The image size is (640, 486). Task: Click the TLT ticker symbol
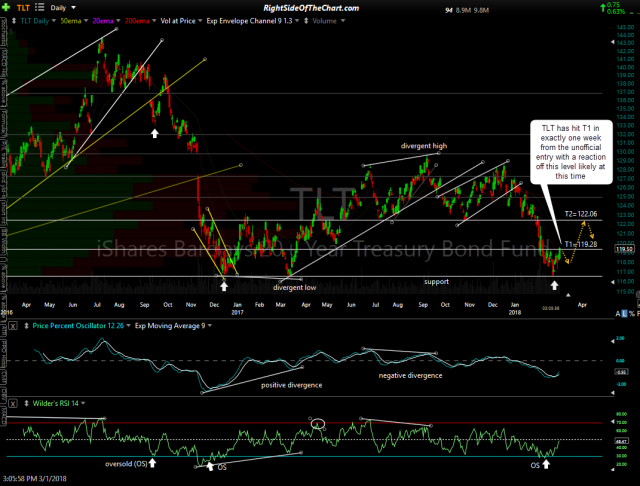coord(24,8)
